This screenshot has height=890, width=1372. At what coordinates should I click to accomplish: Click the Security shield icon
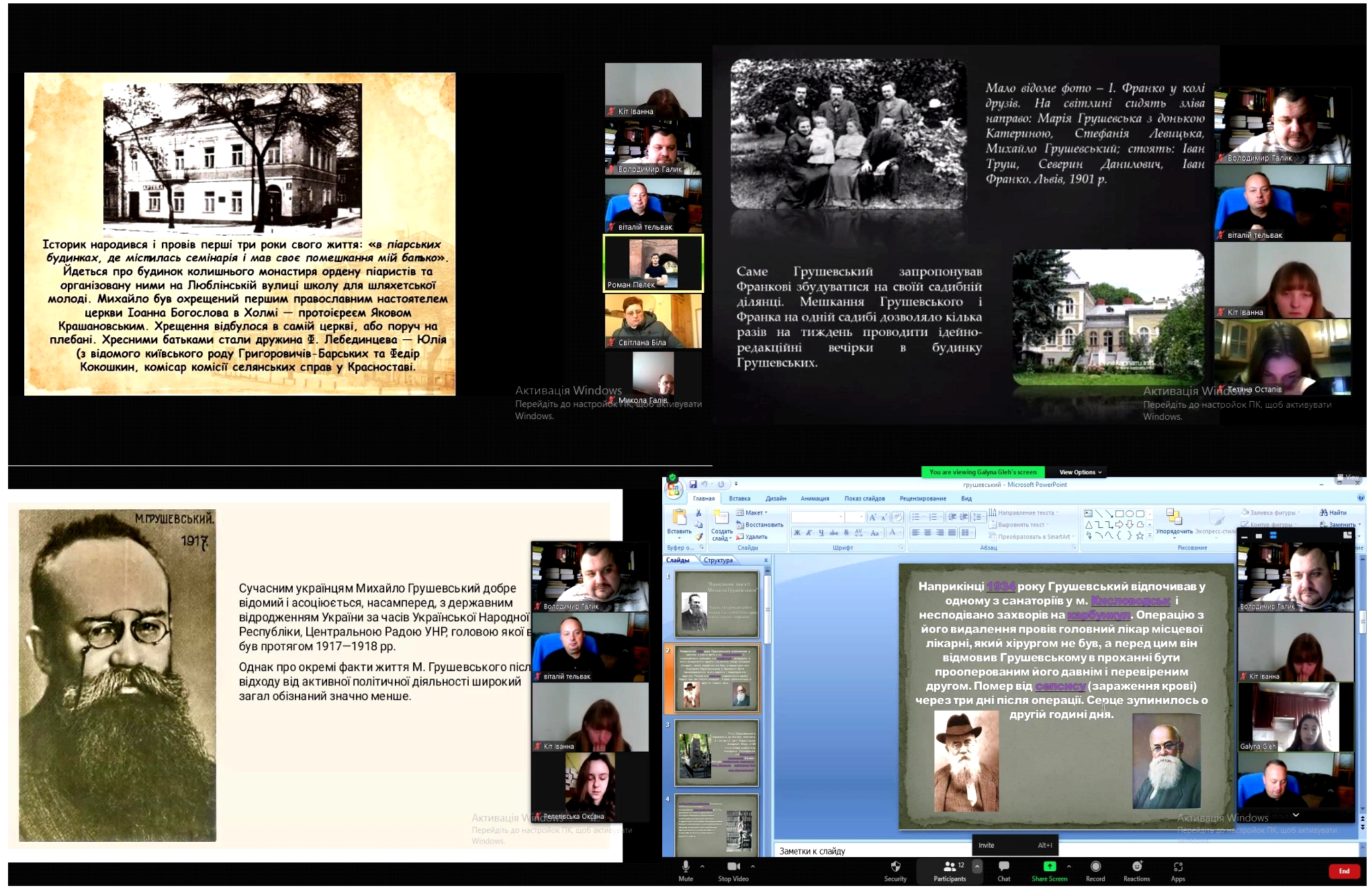tap(895, 867)
